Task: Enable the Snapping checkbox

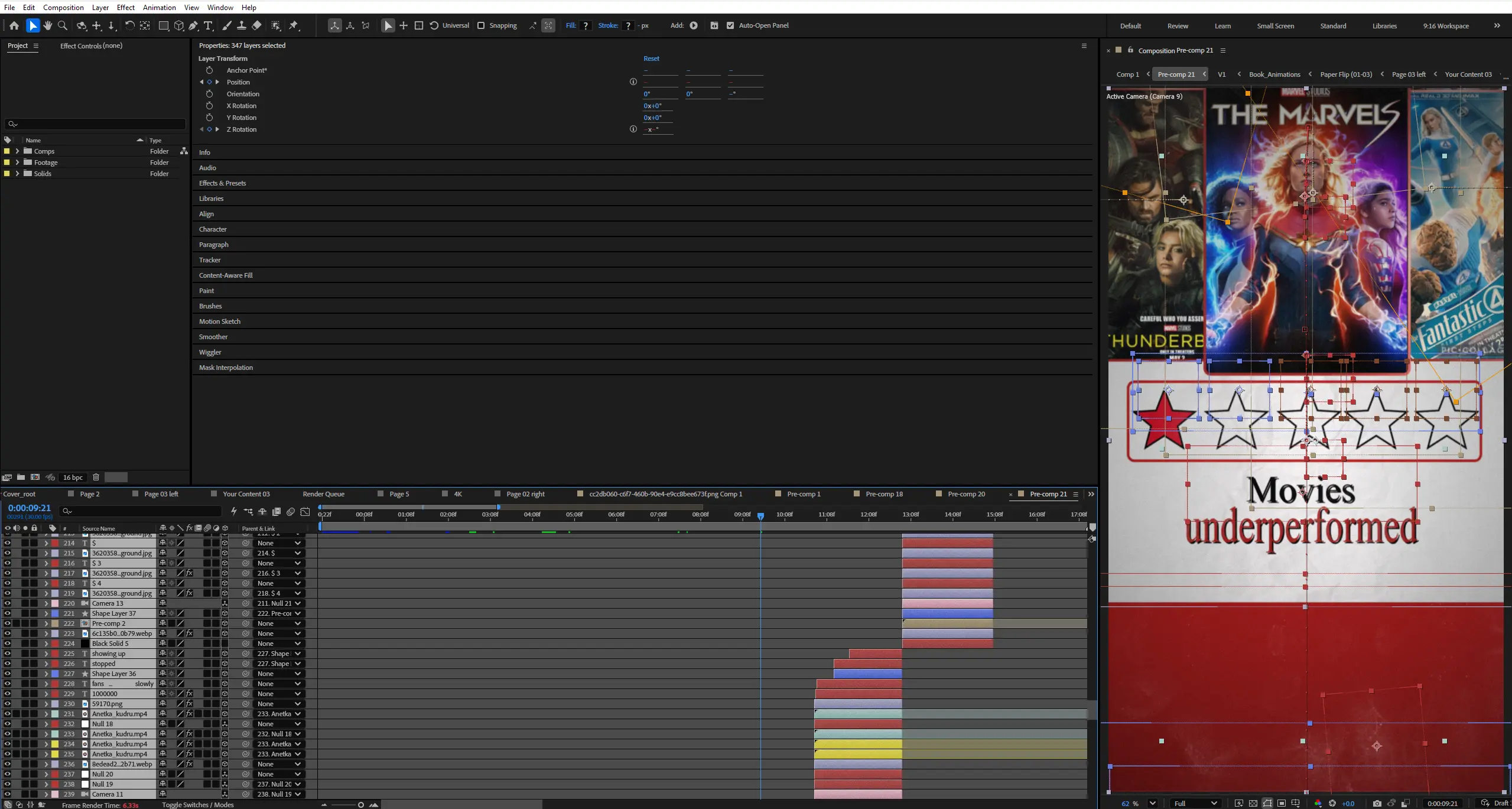Action: coord(481,25)
